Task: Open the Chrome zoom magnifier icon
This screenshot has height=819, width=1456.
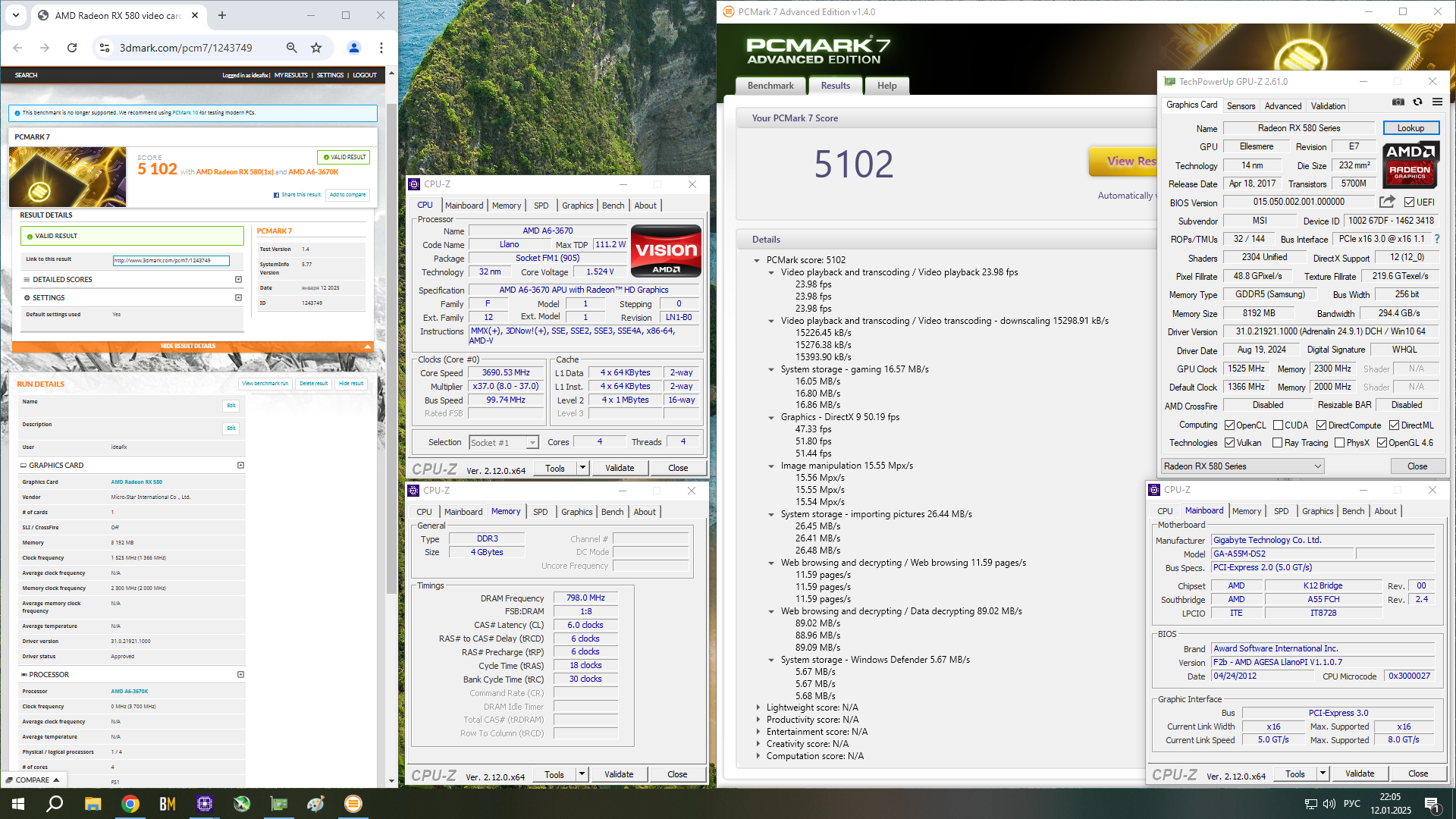Action: 291,48
